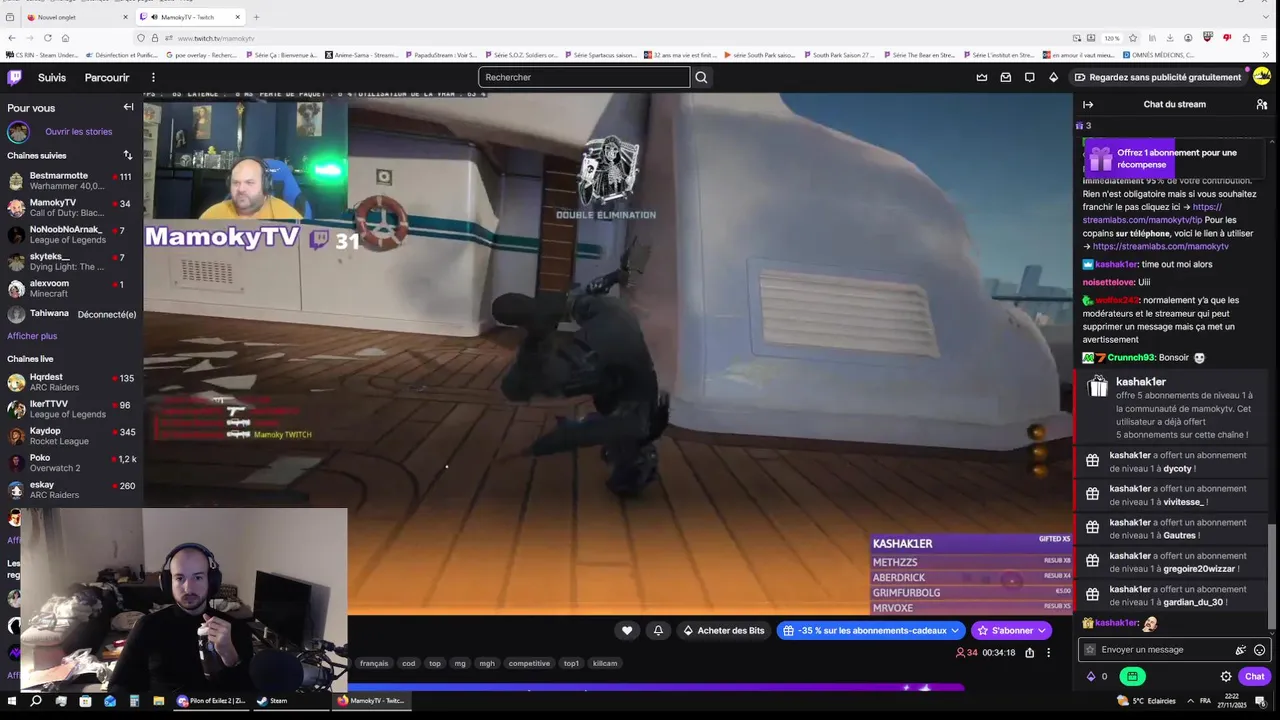Screen dimensions: 1280x720
Task: Sort followed channels with arrows icon
Action: click(x=127, y=155)
